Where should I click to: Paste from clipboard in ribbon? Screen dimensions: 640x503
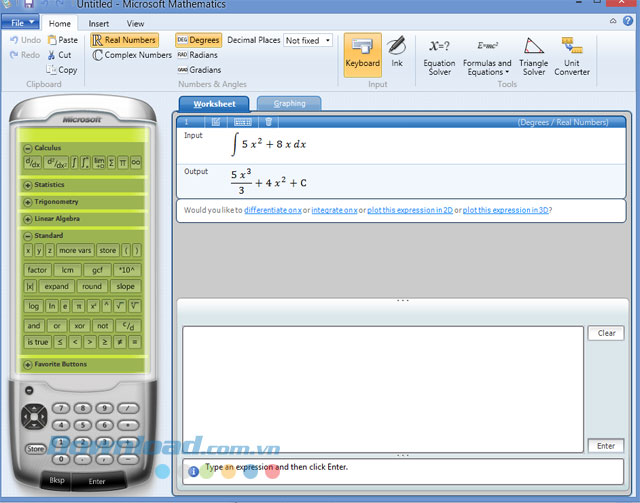62,40
